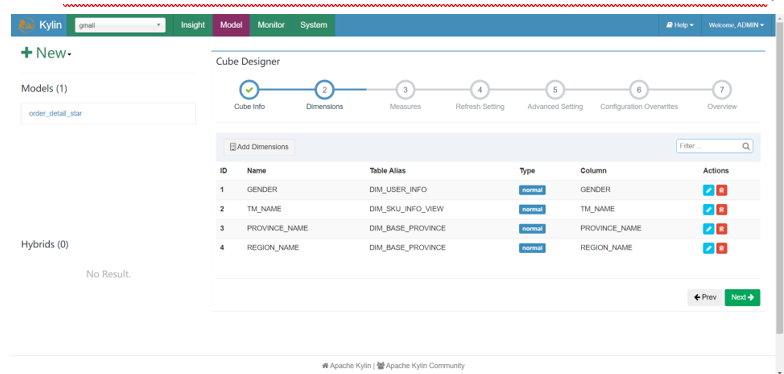Click the normal badge in REGION_NAME row
The height and width of the screenshot is (374, 784).
tap(532, 248)
